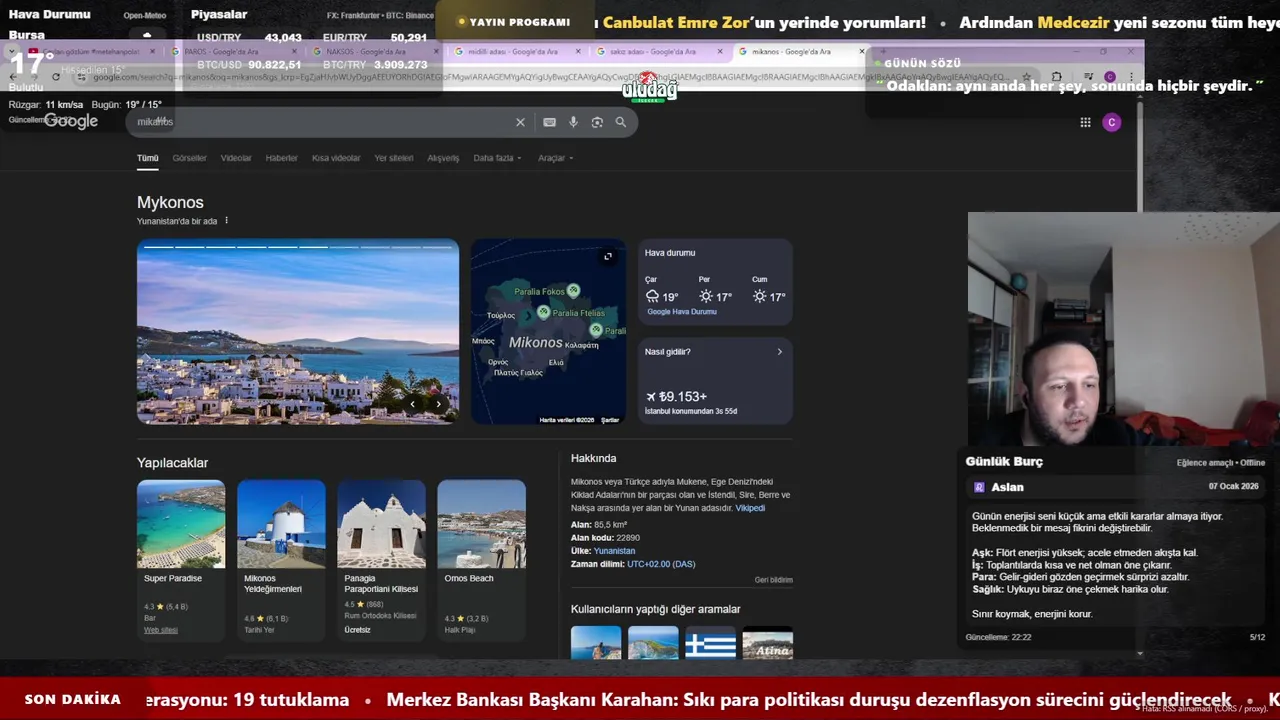Open more options beside 'Yunanistan'da bir ada'

[x=226, y=221]
